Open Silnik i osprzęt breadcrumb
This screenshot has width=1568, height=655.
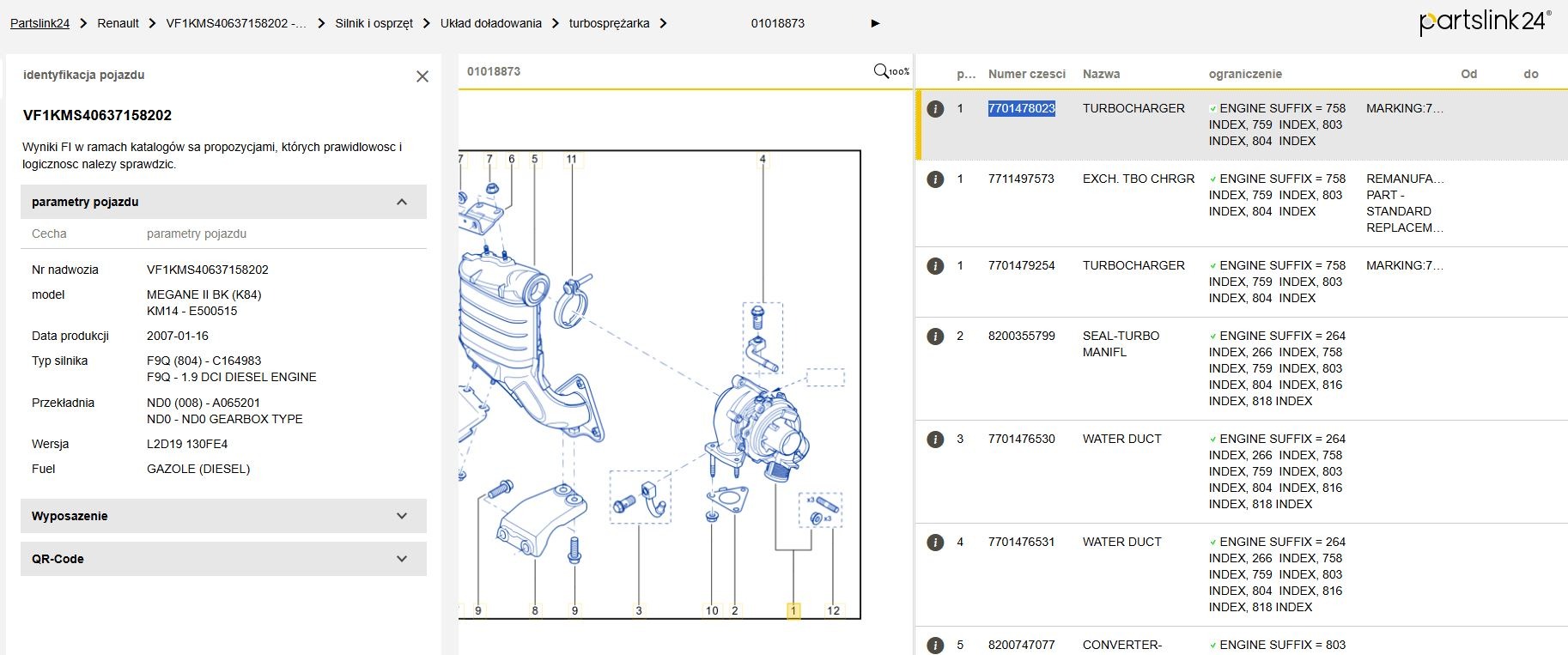point(374,23)
